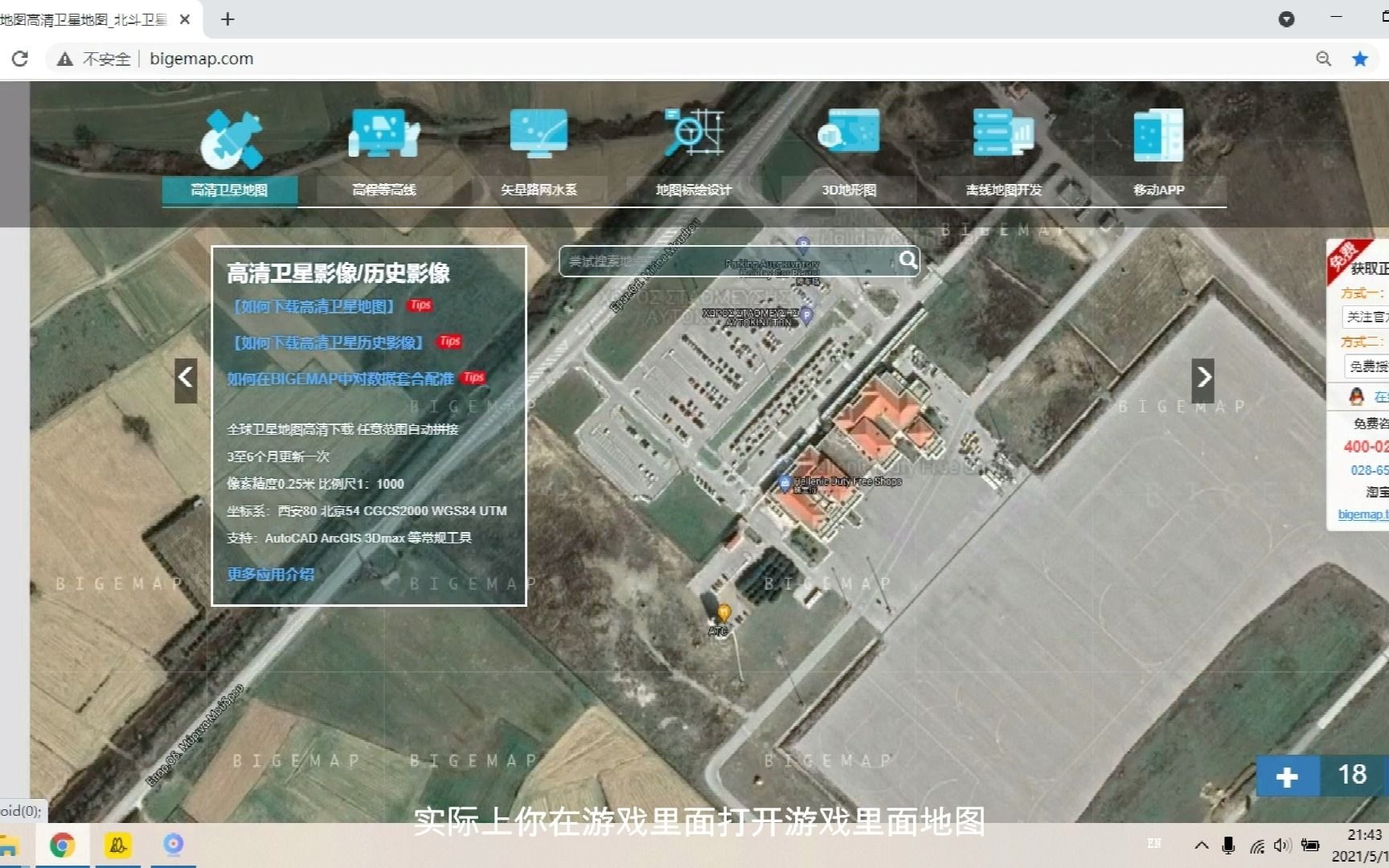Screen dimensions: 1389x868
Task: Click the parking P marker near ΧΩΡΟΣ ΣΤΑΘΜΕΥΣΗΣ
Action: point(807,315)
